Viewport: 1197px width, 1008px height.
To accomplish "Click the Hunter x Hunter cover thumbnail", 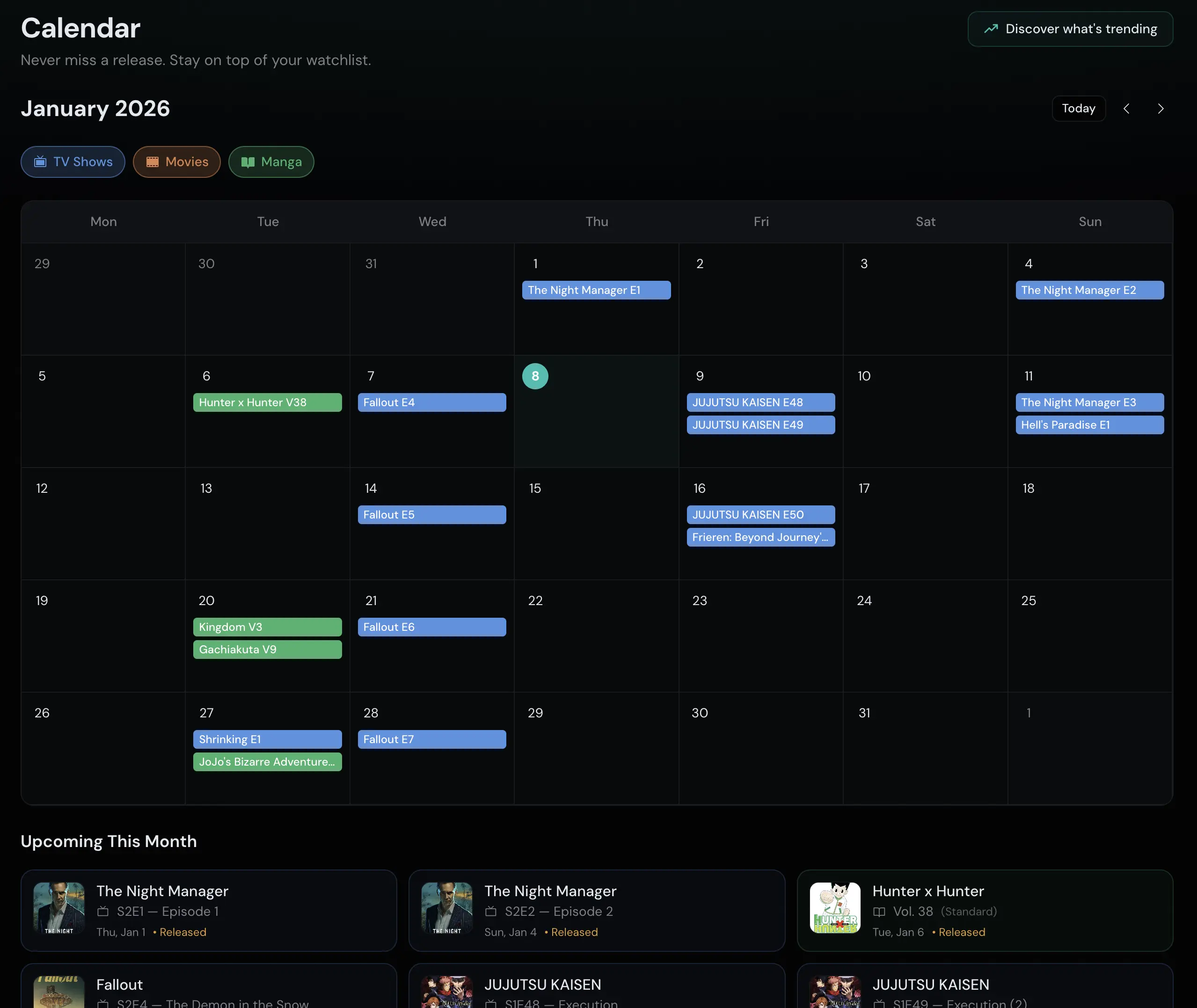I will (835, 908).
